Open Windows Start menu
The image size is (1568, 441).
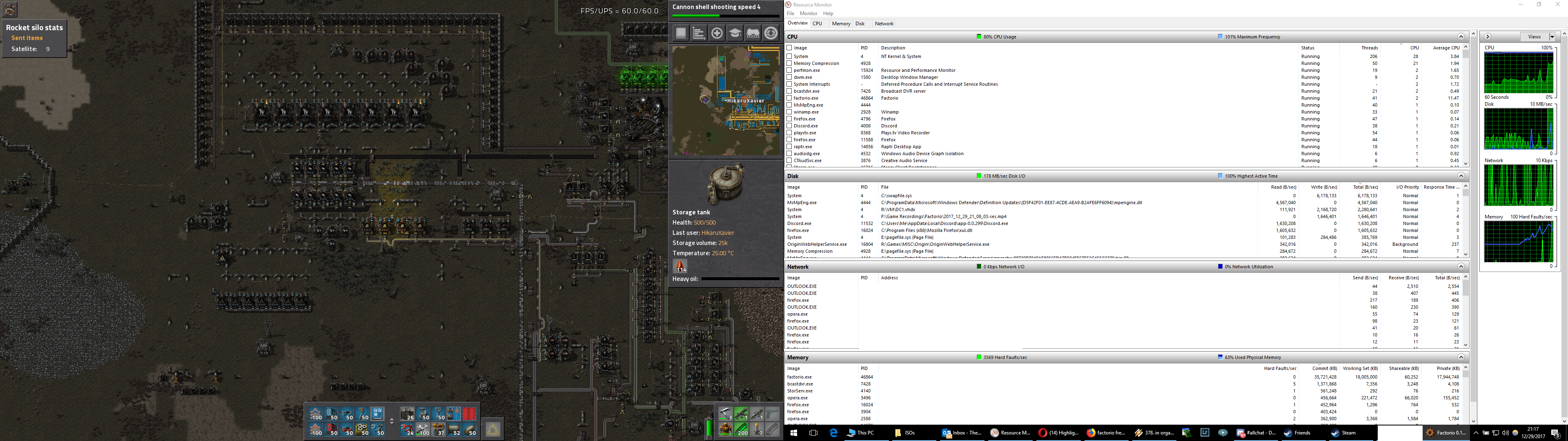coord(794,432)
